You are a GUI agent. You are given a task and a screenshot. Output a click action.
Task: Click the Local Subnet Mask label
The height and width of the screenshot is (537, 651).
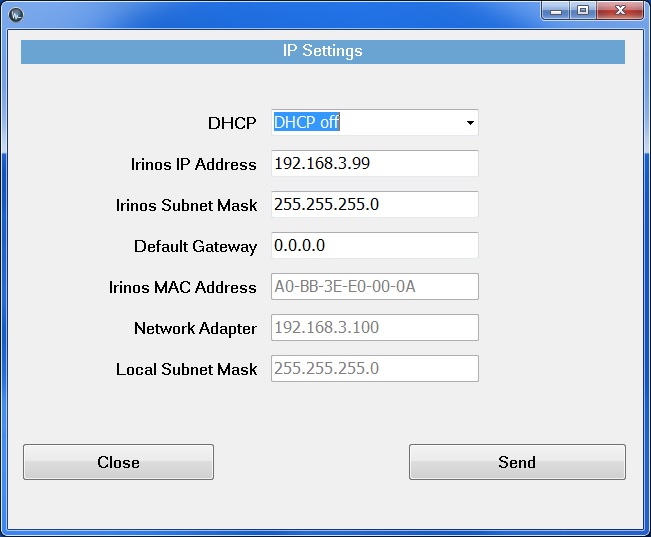tap(186, 369)
